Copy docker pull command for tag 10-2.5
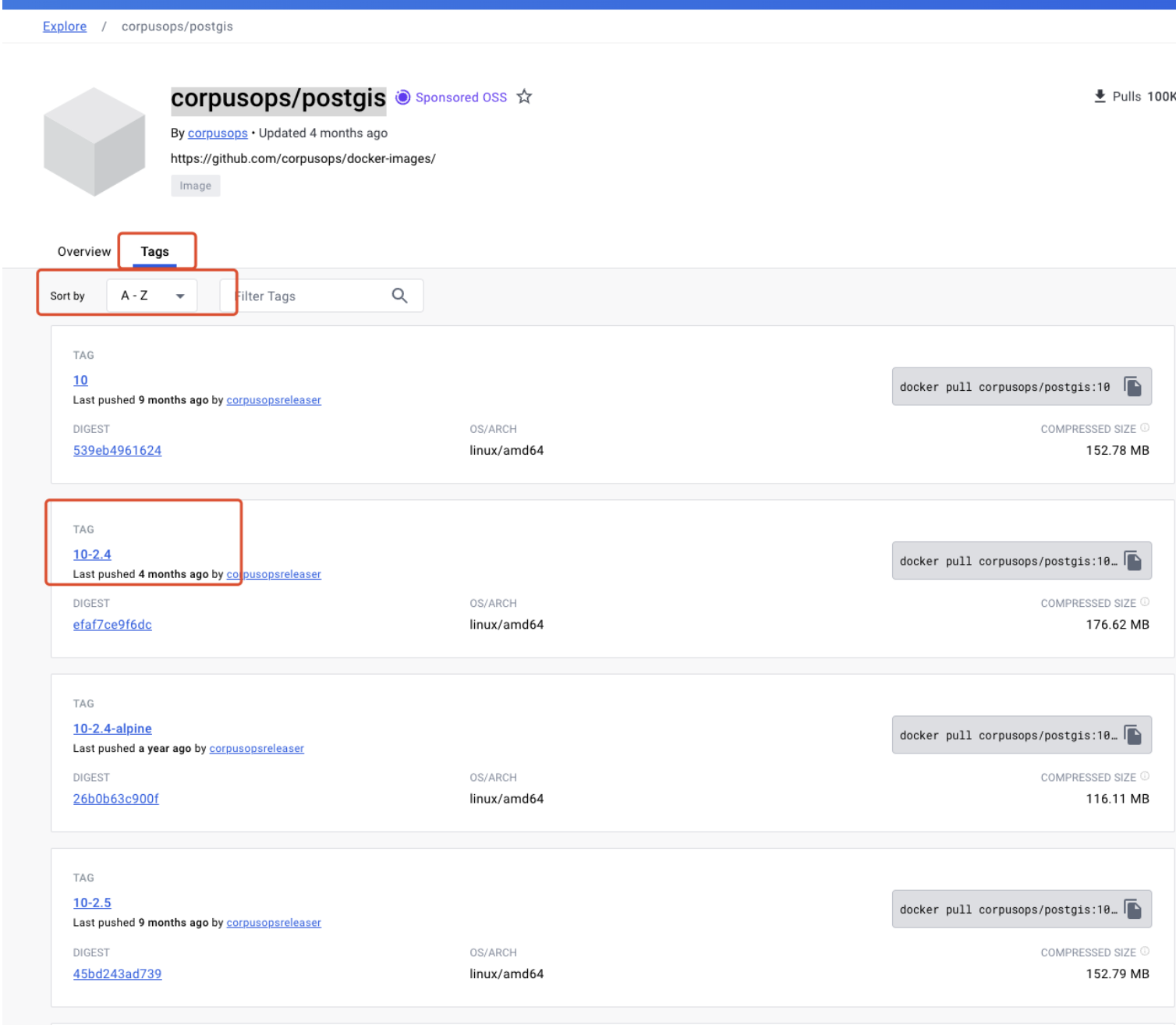 (x=1132, y=909)
